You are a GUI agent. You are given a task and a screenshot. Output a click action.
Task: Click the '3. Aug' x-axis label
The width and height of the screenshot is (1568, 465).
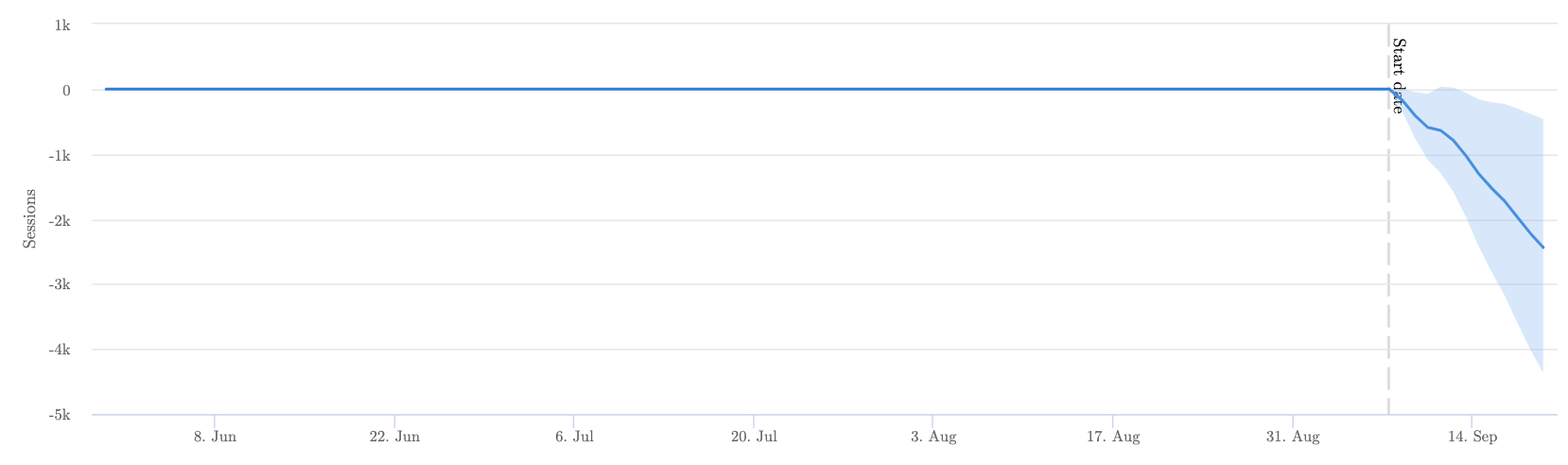click(933, 438)
